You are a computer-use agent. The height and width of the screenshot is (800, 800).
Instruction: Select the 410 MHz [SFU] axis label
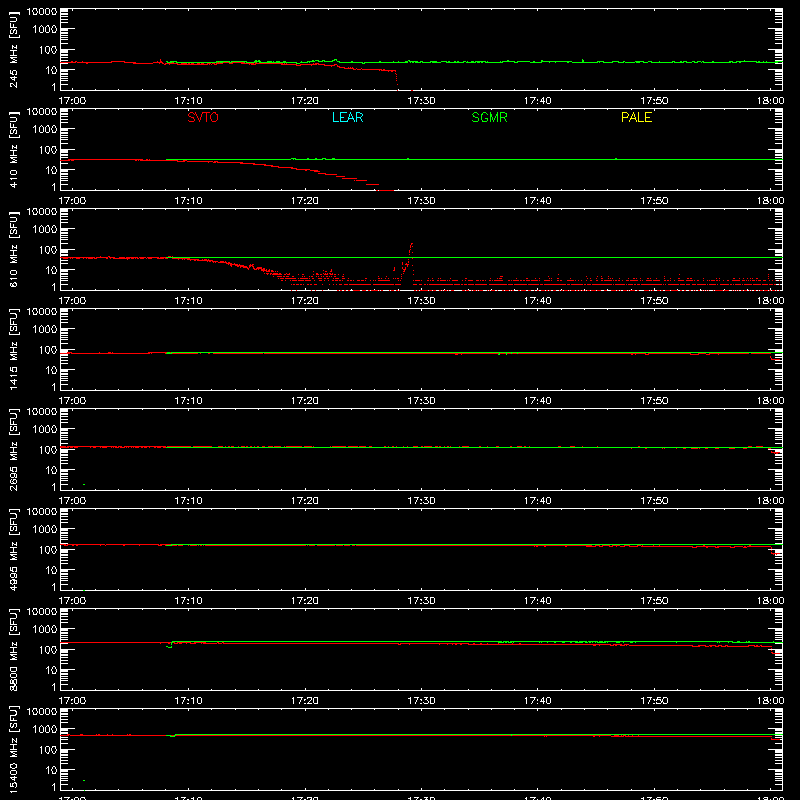coord(13,149)
